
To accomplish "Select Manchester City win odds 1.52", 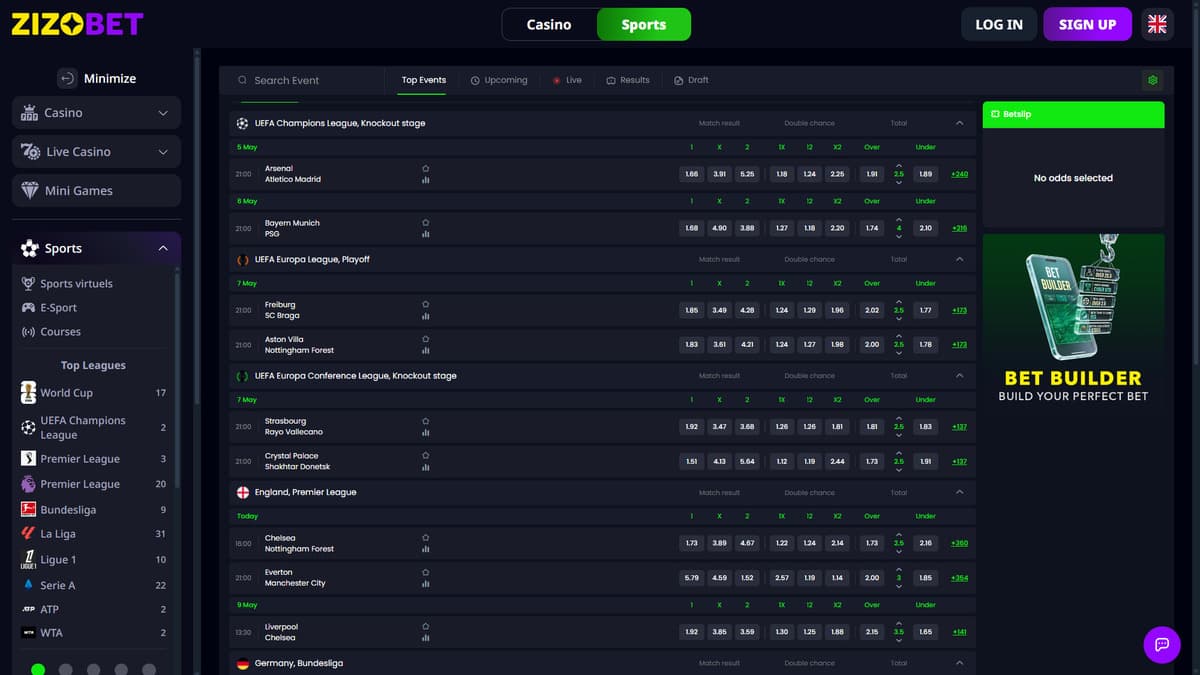I will click(x=747, y=578).
